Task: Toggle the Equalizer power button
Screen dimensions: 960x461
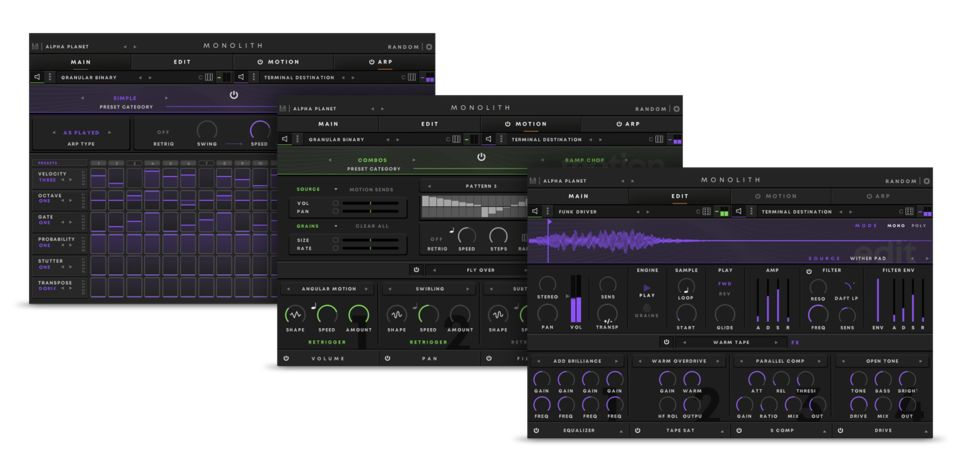Action: click(536, 431)
